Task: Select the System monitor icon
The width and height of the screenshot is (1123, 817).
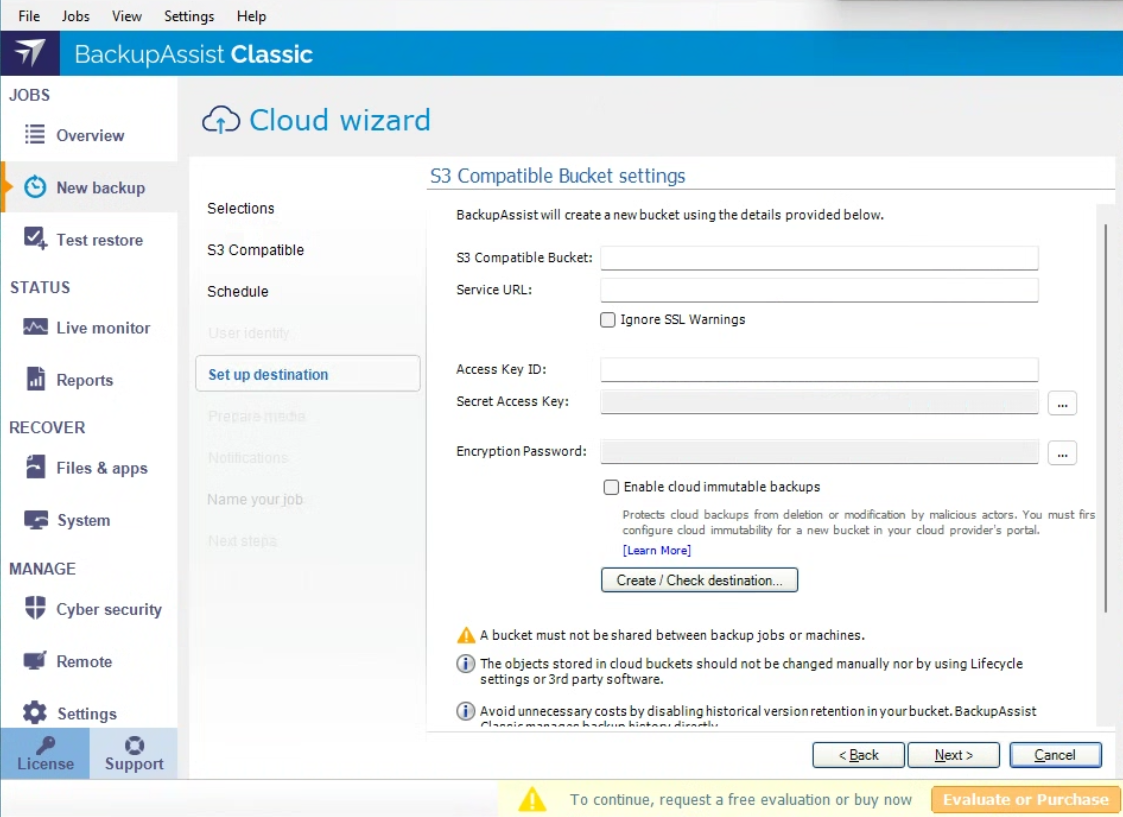Action: (x=35, y=520)
